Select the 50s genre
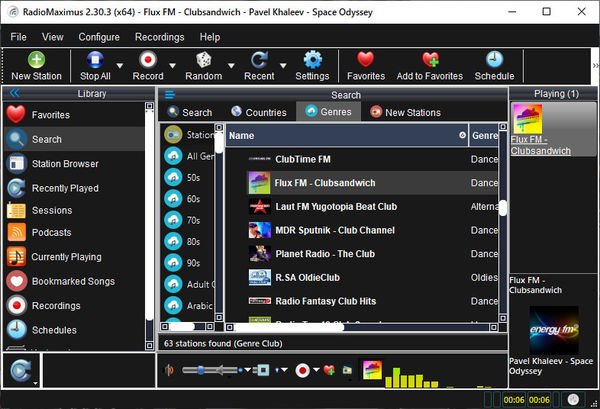Image resolution: width=600 pixels, height=409 pixels. (x=188, y=178)
